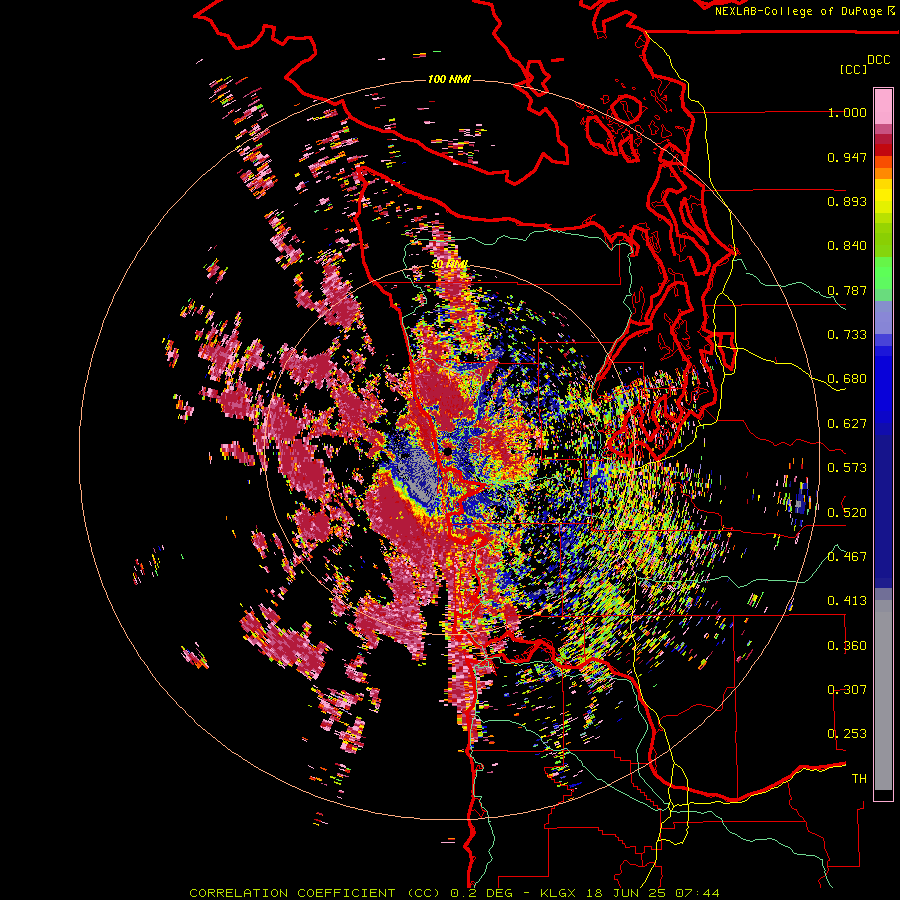This screenshot has height=900, width=900.
Task: Click the 07:44 timestamp in the caption
Action: click(697, 893)
